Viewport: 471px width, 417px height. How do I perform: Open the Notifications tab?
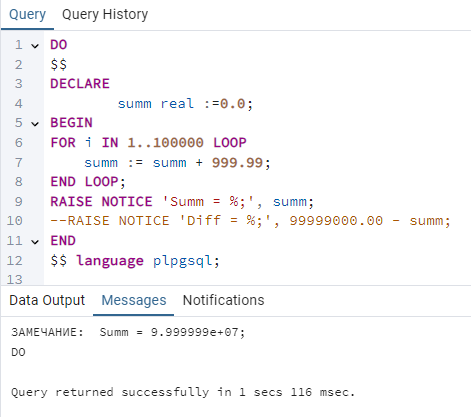[x=223, y=300]
